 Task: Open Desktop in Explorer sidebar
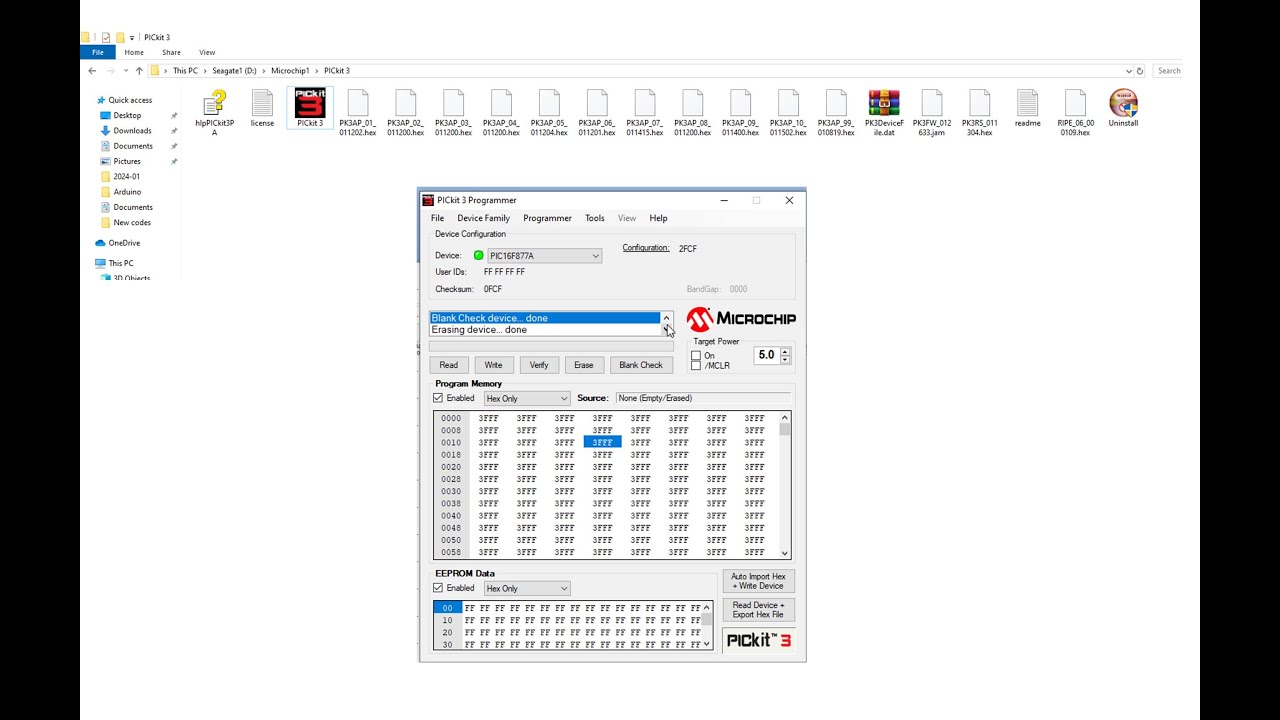tap(127, 115)
